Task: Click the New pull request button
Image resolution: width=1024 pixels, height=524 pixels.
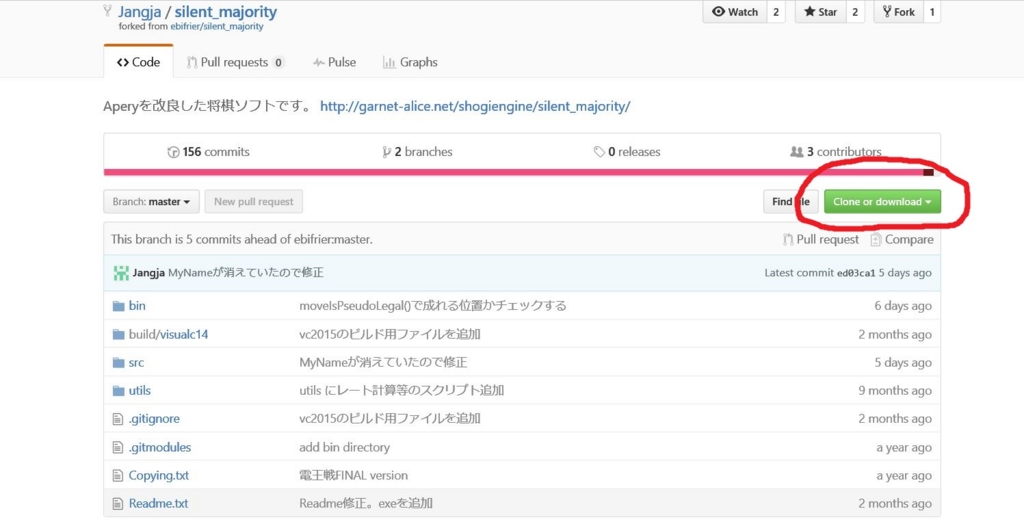Action: point(253,201)
